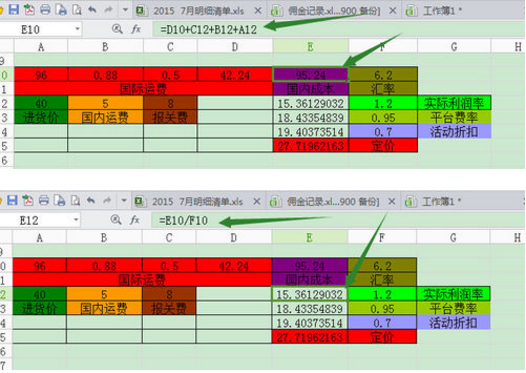
Task: Click the Redo arrow in upper screenshot toolbar
Action: (x=108, y=10)
